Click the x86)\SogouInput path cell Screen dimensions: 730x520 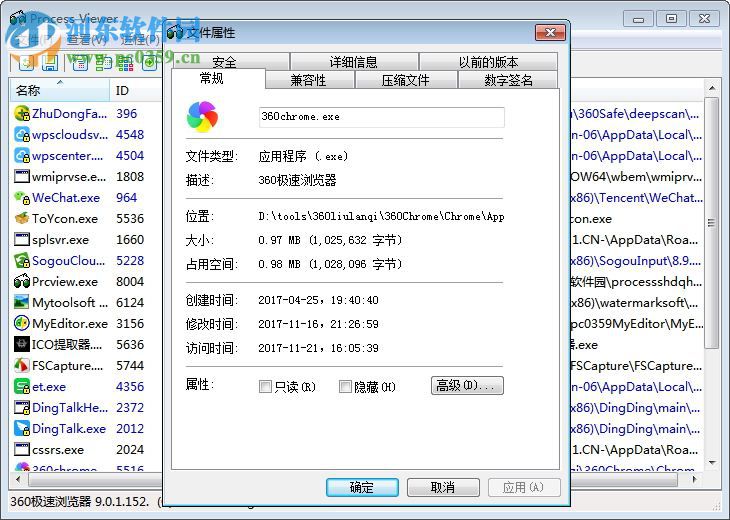click(x=636, y=260)
